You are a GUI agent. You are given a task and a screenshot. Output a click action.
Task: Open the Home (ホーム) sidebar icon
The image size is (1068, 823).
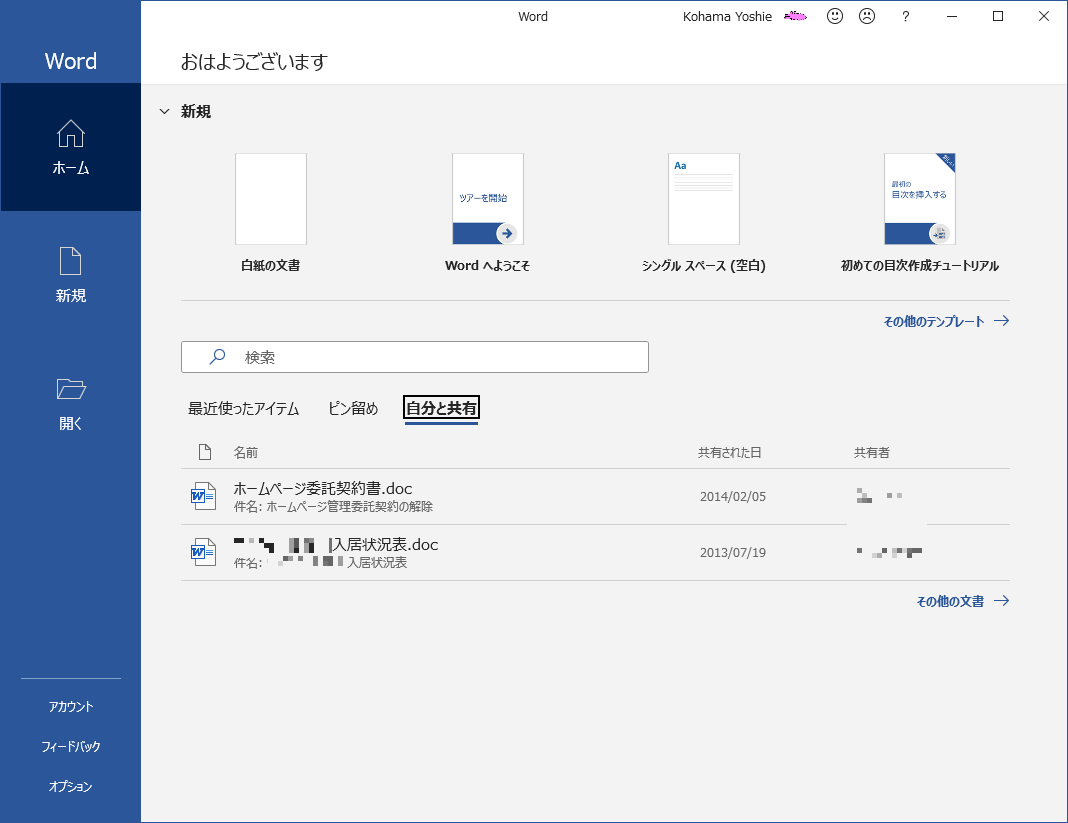(x=71, y=134)
